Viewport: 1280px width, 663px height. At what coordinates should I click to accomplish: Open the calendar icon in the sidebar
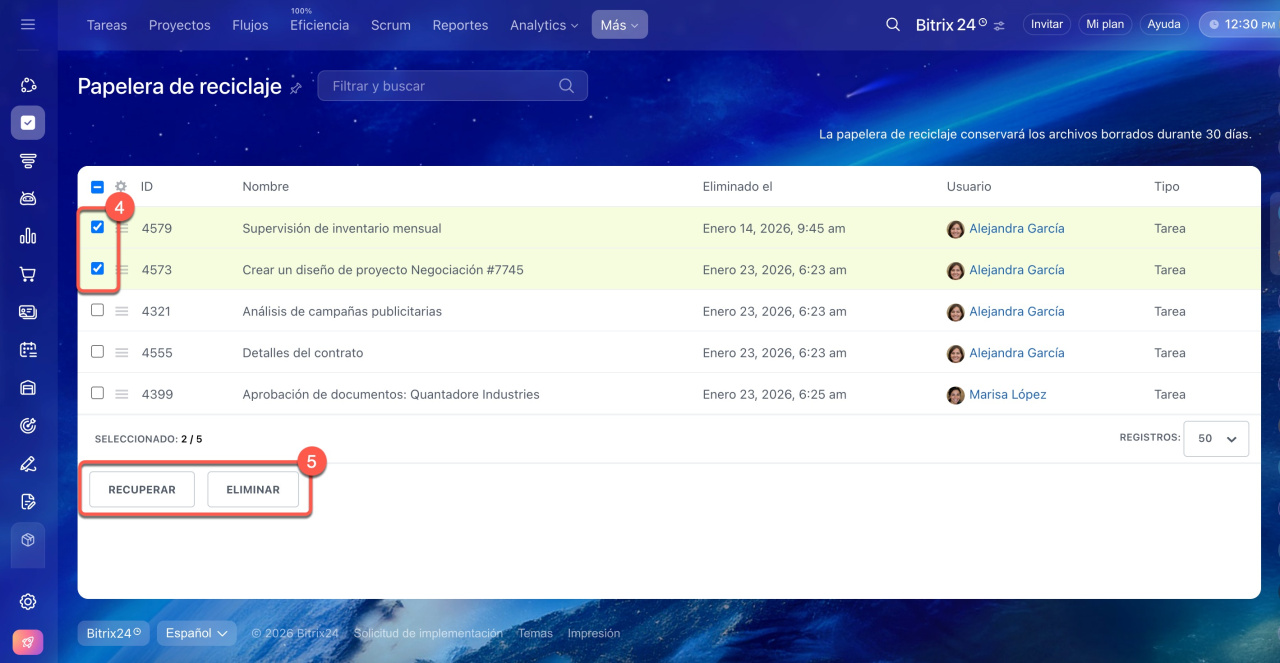click(28, 350)
